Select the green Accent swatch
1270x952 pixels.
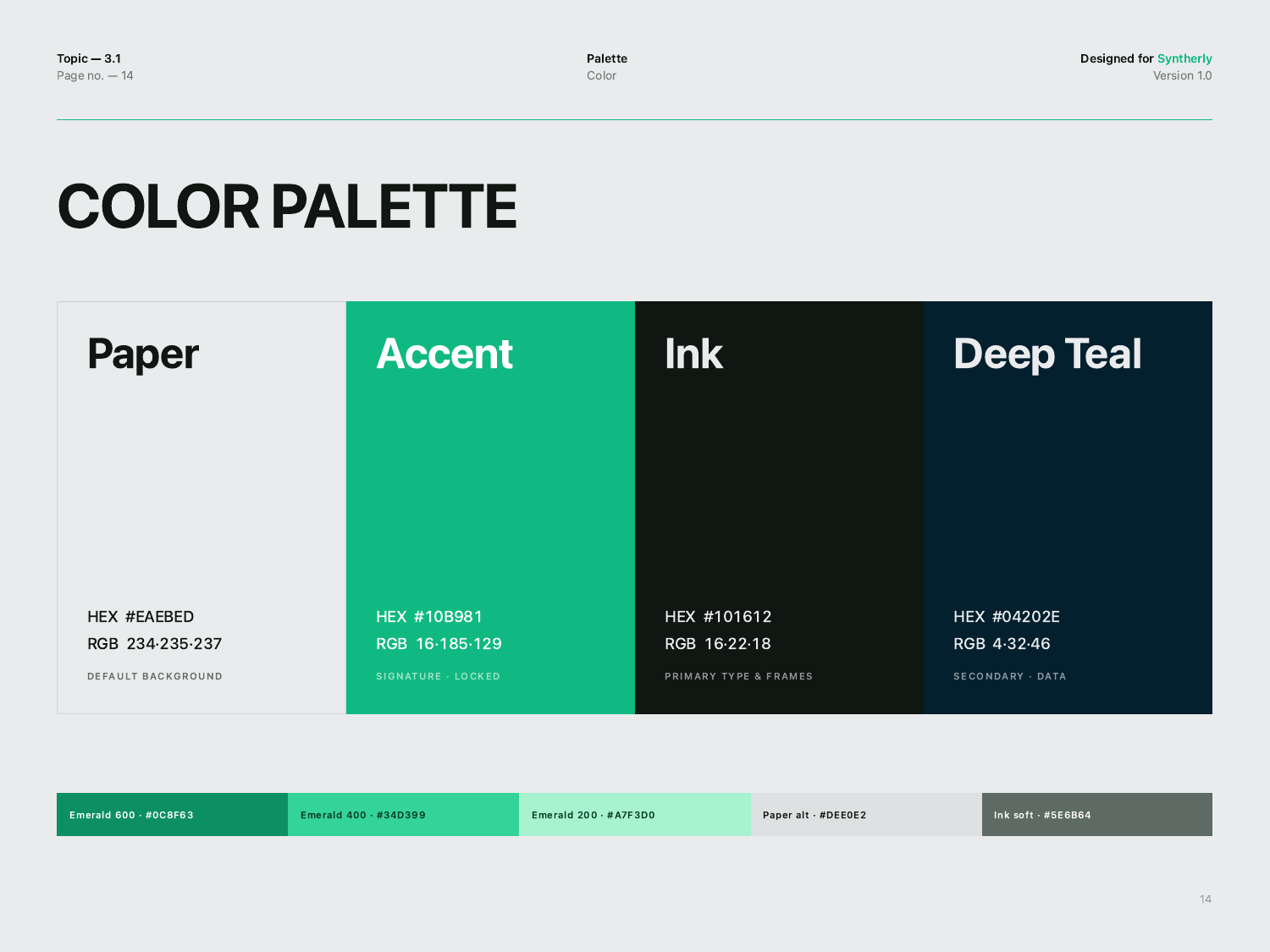pos(490,508)
